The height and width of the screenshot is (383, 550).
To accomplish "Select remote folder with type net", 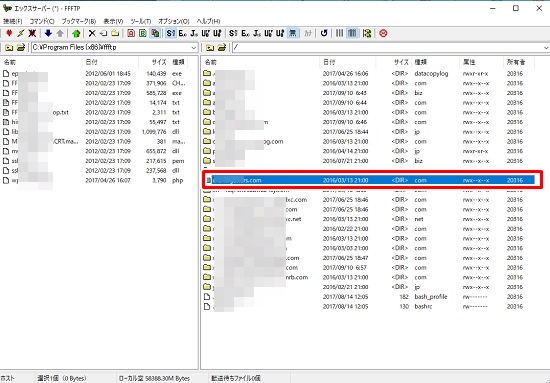I will (369, 219).
